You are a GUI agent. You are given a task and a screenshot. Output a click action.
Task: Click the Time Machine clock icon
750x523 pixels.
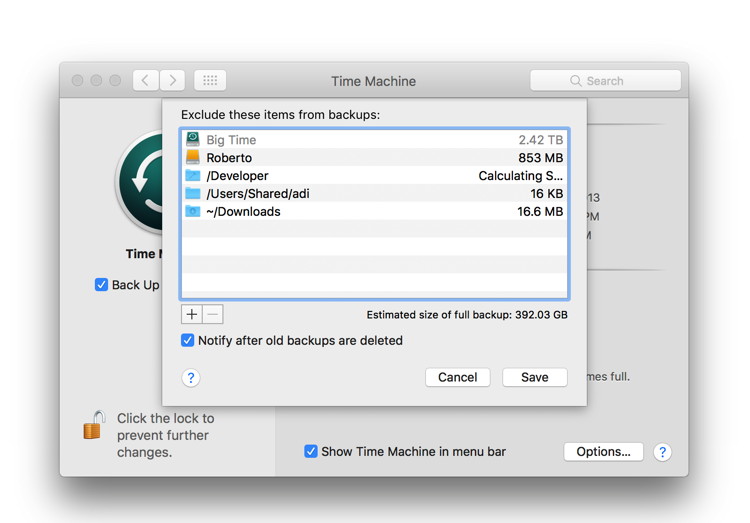coord(141,182)
